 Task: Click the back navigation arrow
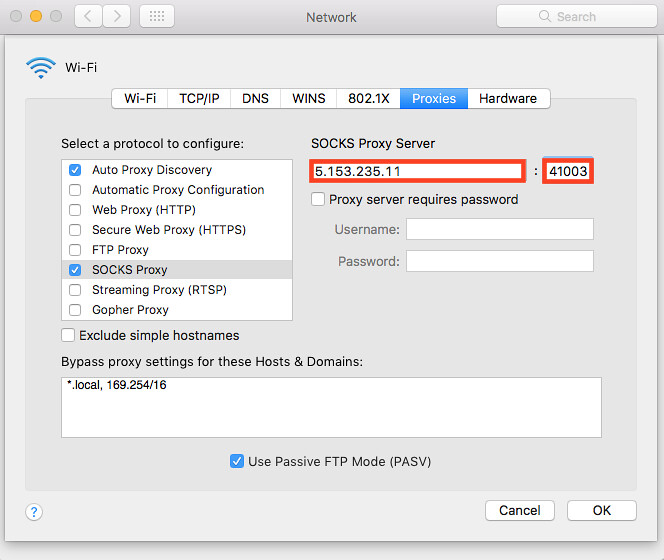coord(88,17)
